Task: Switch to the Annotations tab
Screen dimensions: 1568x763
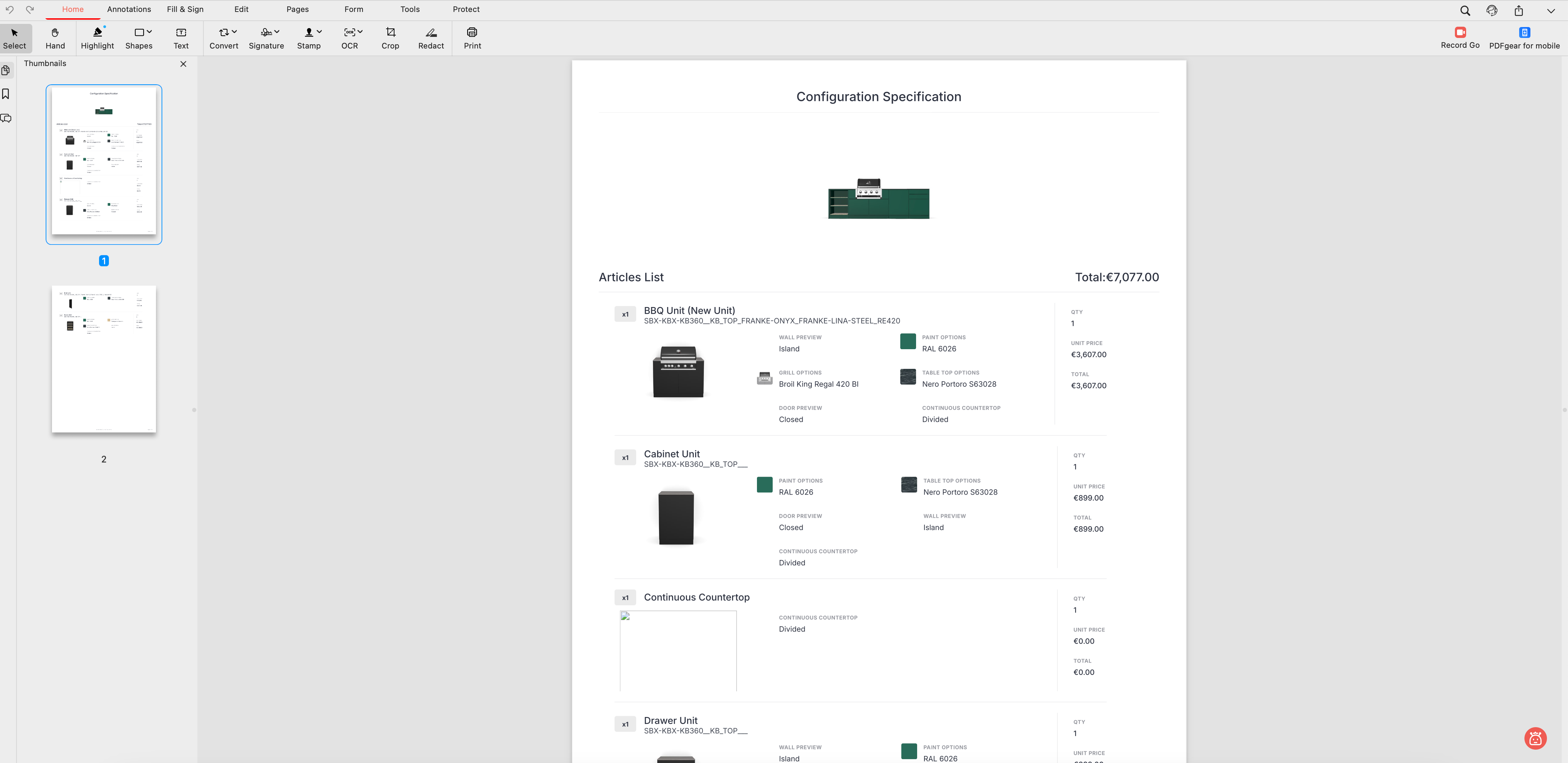Action: point(129,9)
